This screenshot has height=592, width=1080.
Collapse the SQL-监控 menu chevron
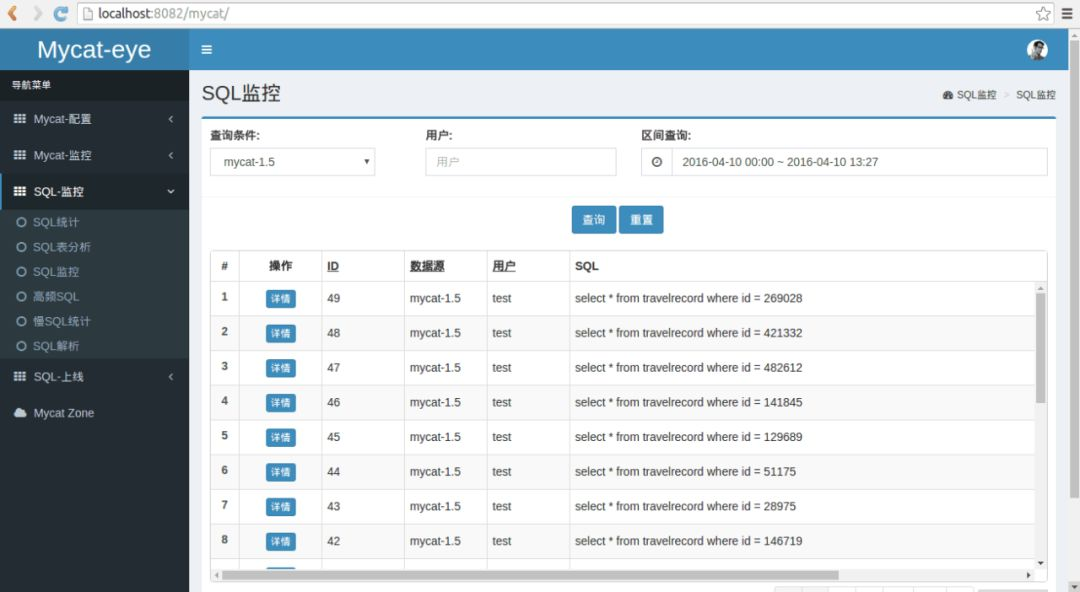[171, 192]
